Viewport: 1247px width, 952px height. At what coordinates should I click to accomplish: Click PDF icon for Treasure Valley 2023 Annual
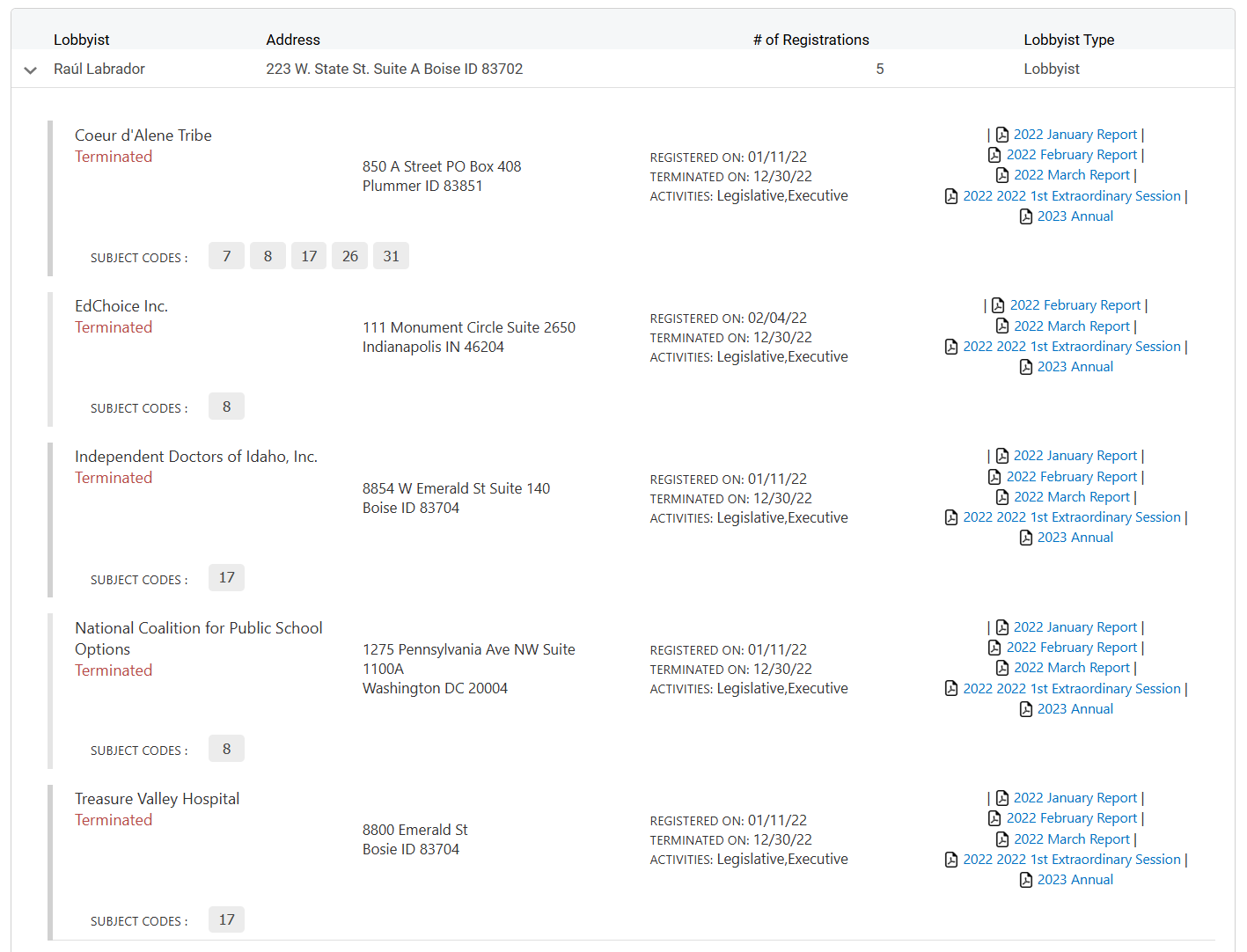coord(1025,880)
